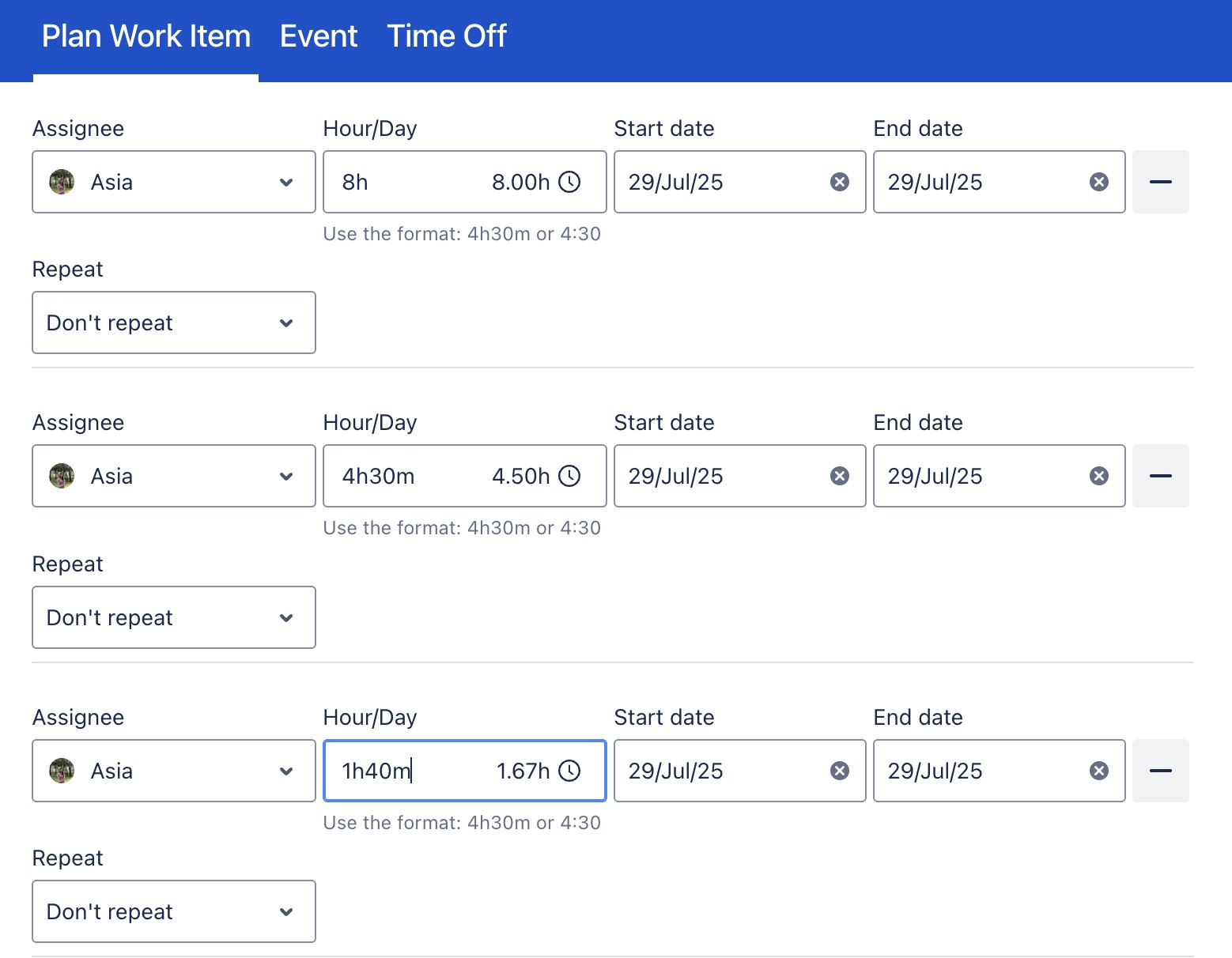Open the second row's Repeat dropdown
This screenshot has width=1232, height=958.
pyautogui.click(x=174, y=617)
